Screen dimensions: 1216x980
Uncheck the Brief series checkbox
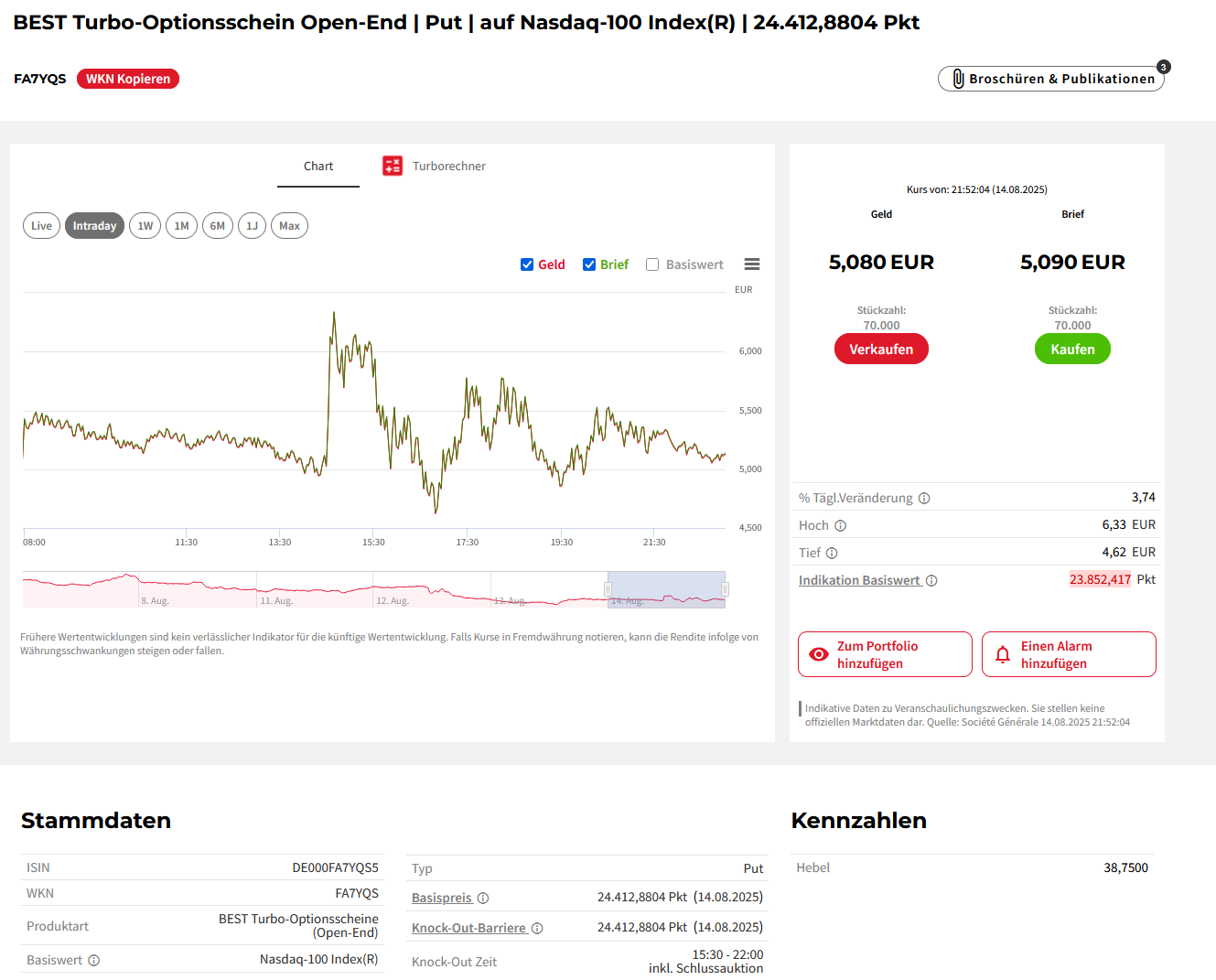[x=589, y=264]
